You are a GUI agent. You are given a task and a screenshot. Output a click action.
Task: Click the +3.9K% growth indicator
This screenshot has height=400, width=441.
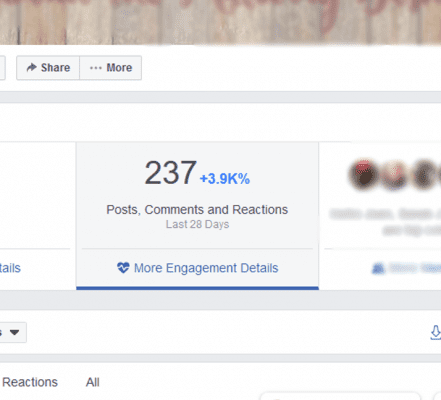(x=225, y=179)
